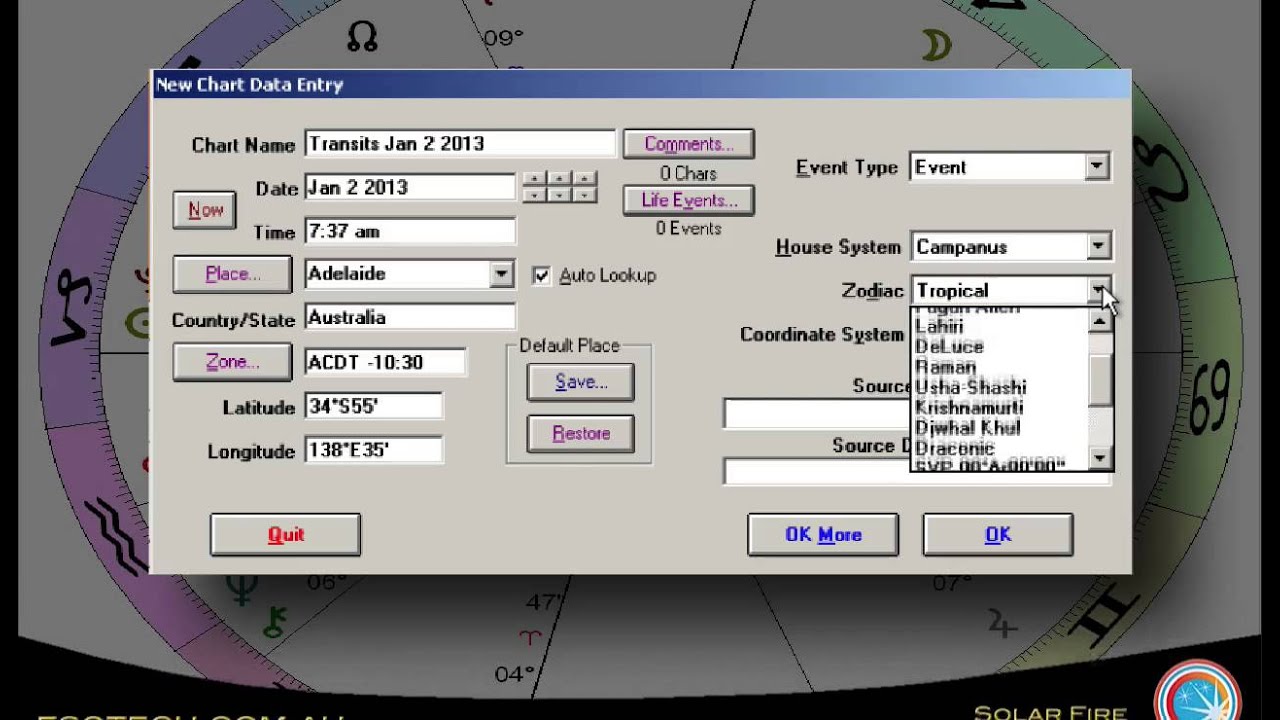Click the time zone field ACDT -10:30

[385, 362]
